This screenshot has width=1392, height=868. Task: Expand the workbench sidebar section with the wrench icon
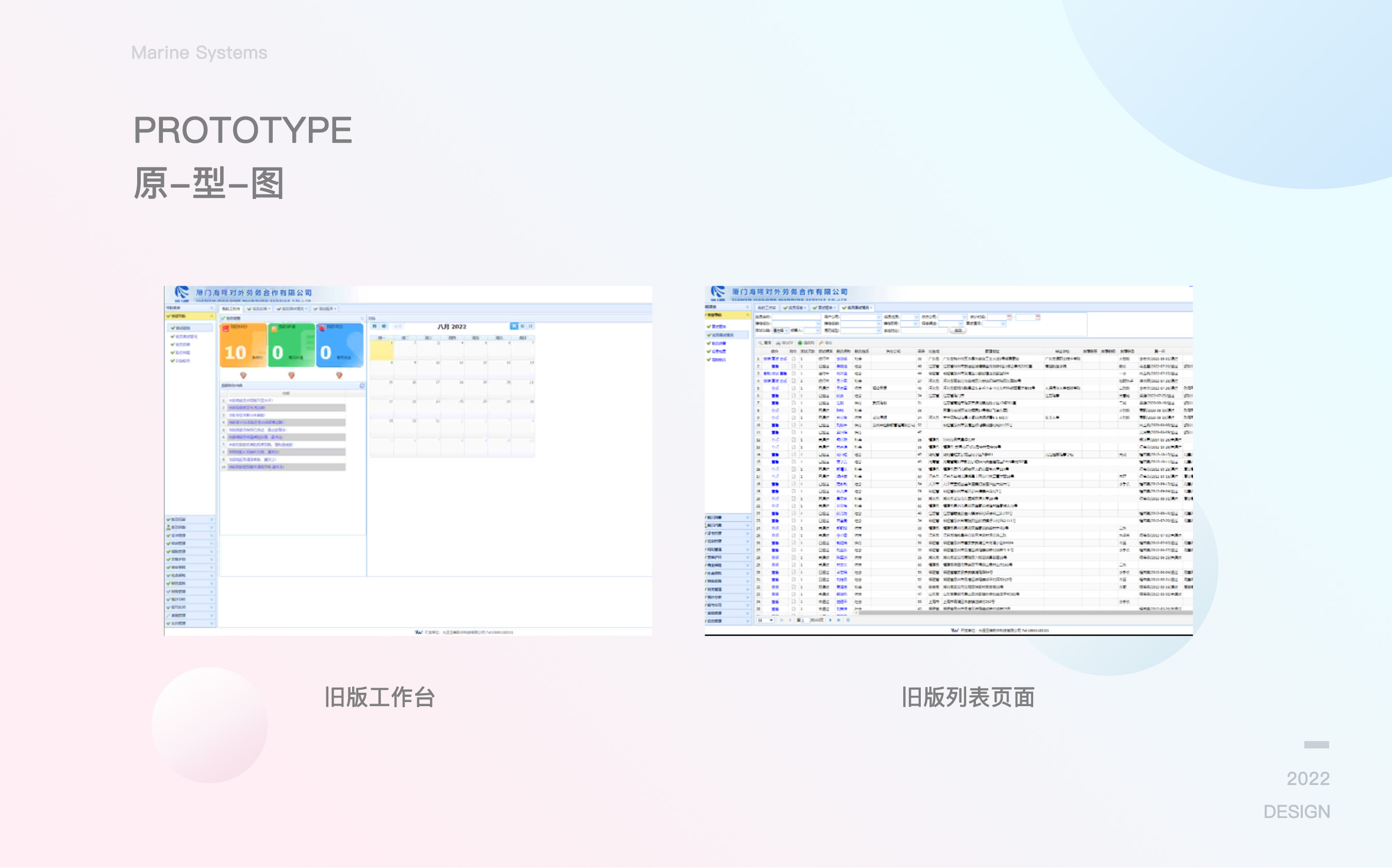click(x=190, y=616)
